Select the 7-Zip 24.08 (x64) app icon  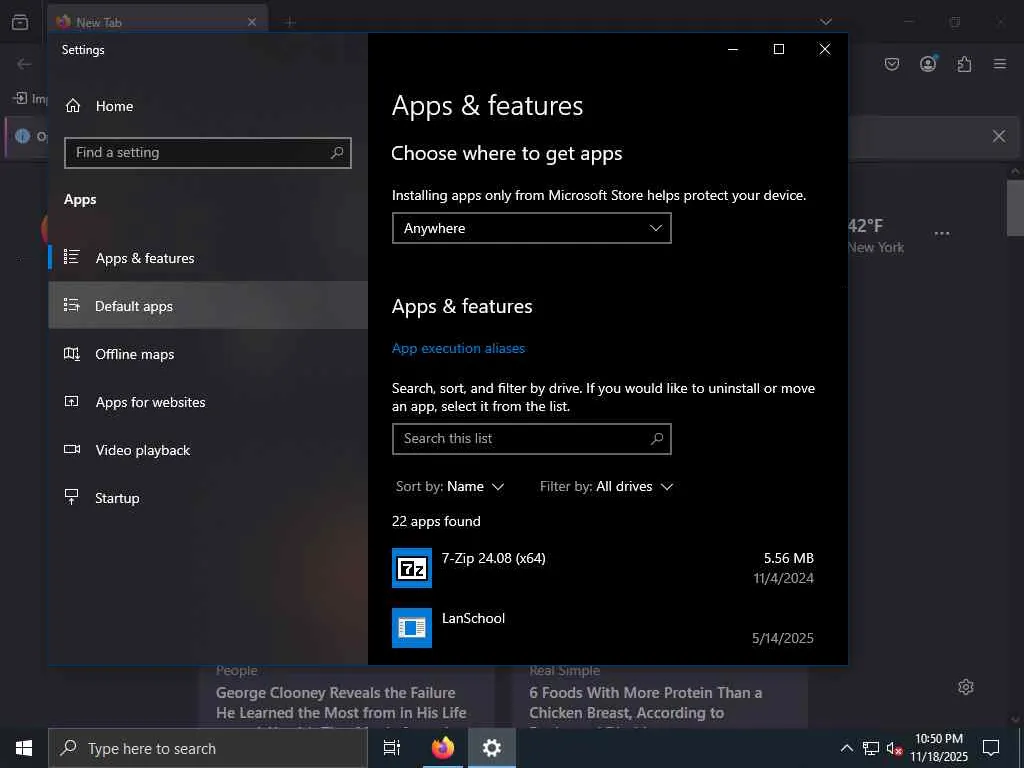(412, 568)
